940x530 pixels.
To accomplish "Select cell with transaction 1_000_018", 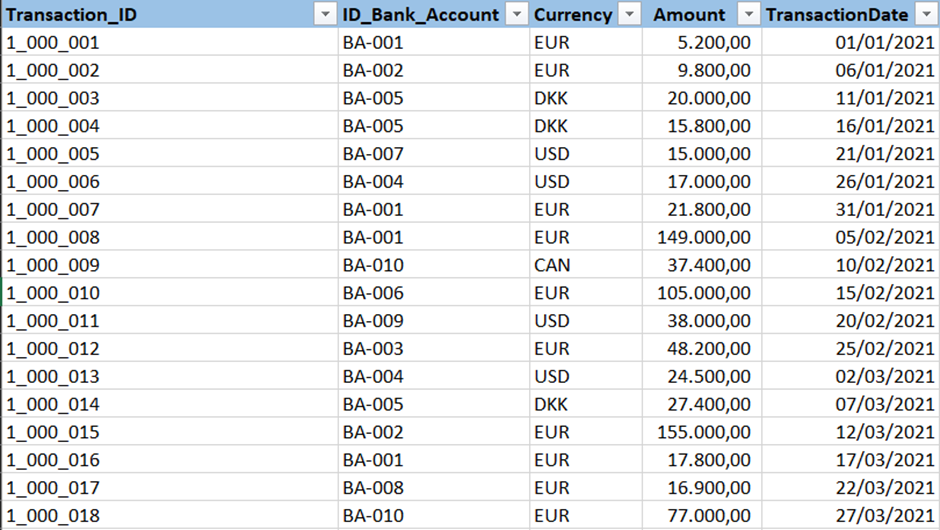I will pyautogui.click(x=170, y=515).
